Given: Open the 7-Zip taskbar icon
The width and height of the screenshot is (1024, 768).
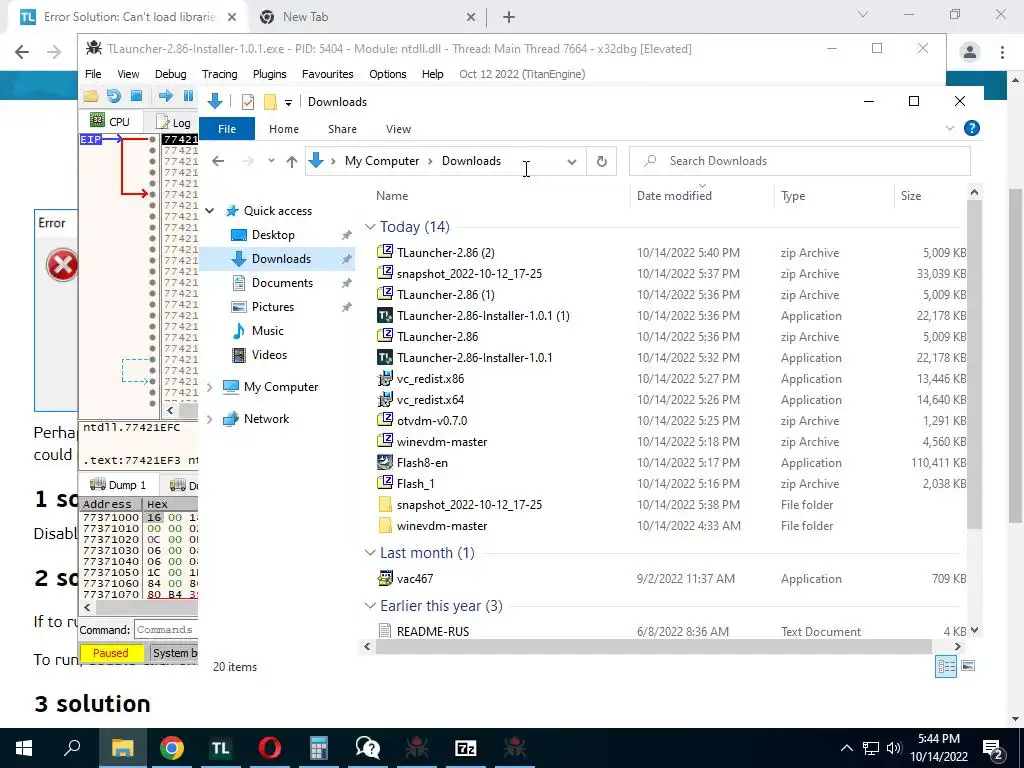Looking at the screenshot, I should (x=466, y=748).
